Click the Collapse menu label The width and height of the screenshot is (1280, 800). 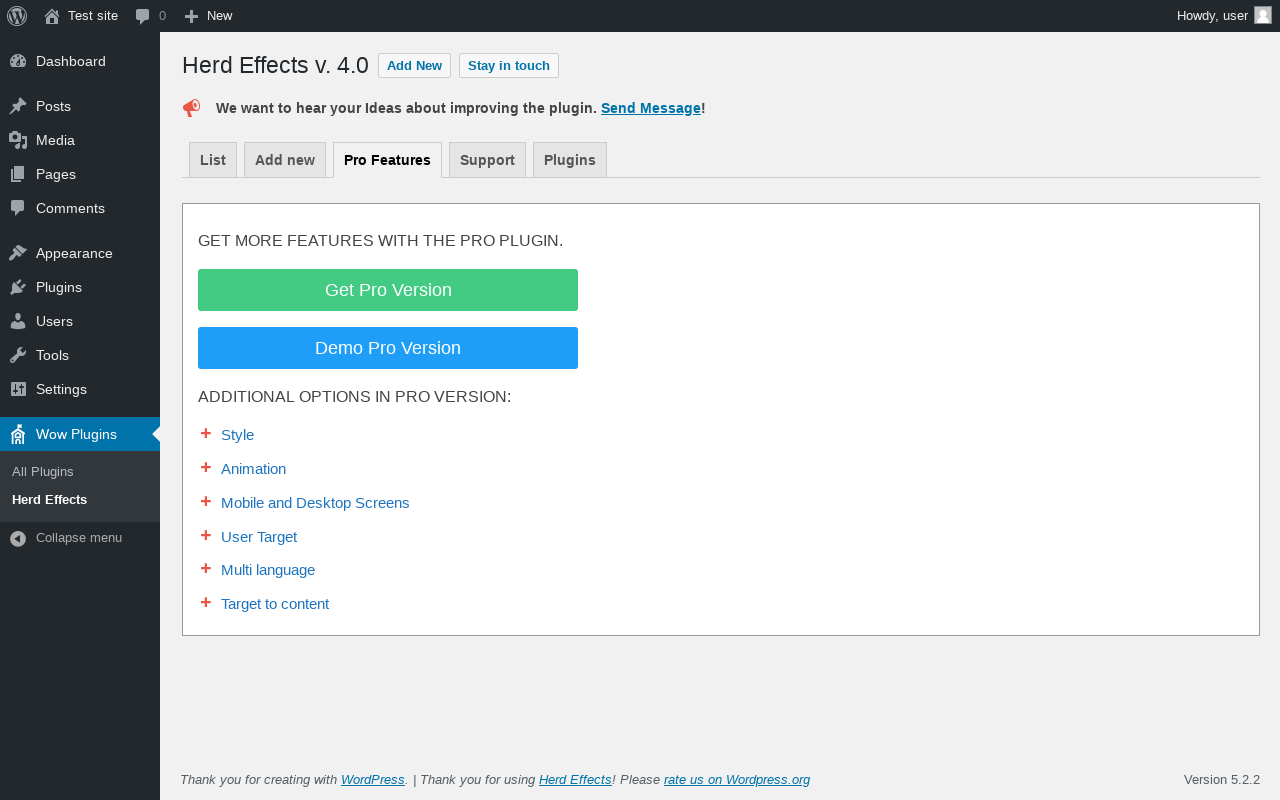tap(79, 538)
